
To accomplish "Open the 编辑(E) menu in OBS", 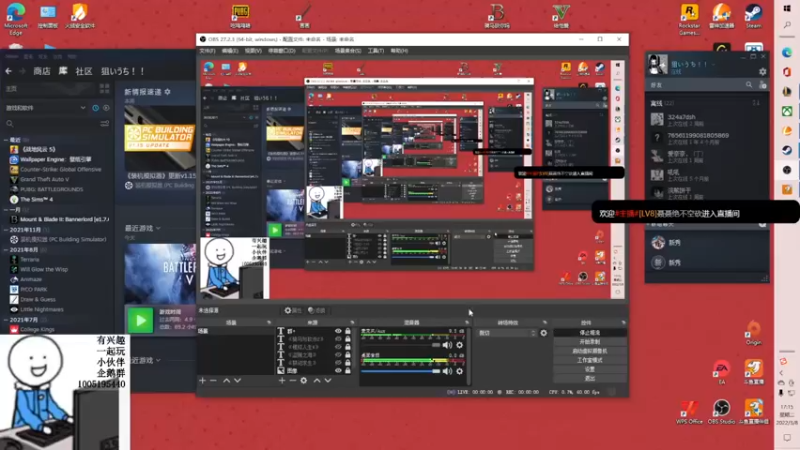I will tap(230, 51).
